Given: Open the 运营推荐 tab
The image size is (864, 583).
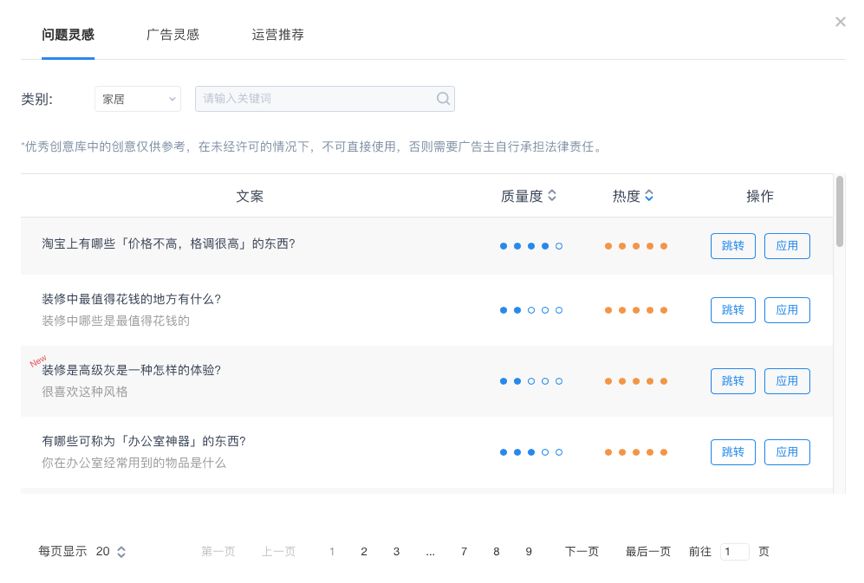Looking at the screenshot, I should [278, 35].
